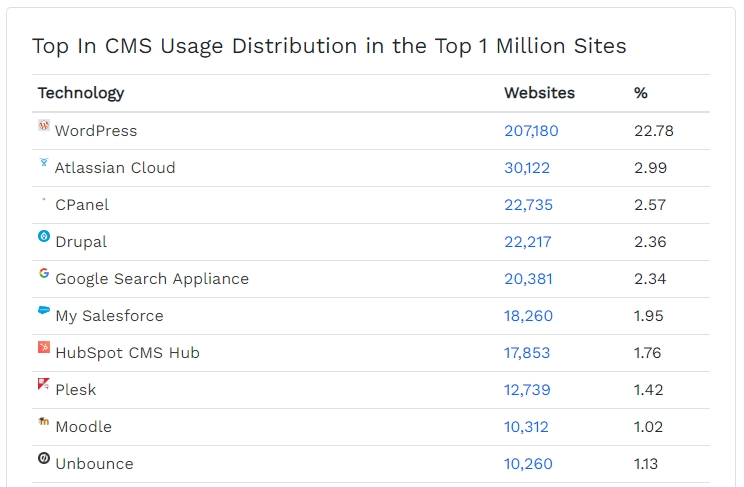Open the 22,217 Drupal websites link
The width and height of the screenshot is (744, 487).
point(528,242)
